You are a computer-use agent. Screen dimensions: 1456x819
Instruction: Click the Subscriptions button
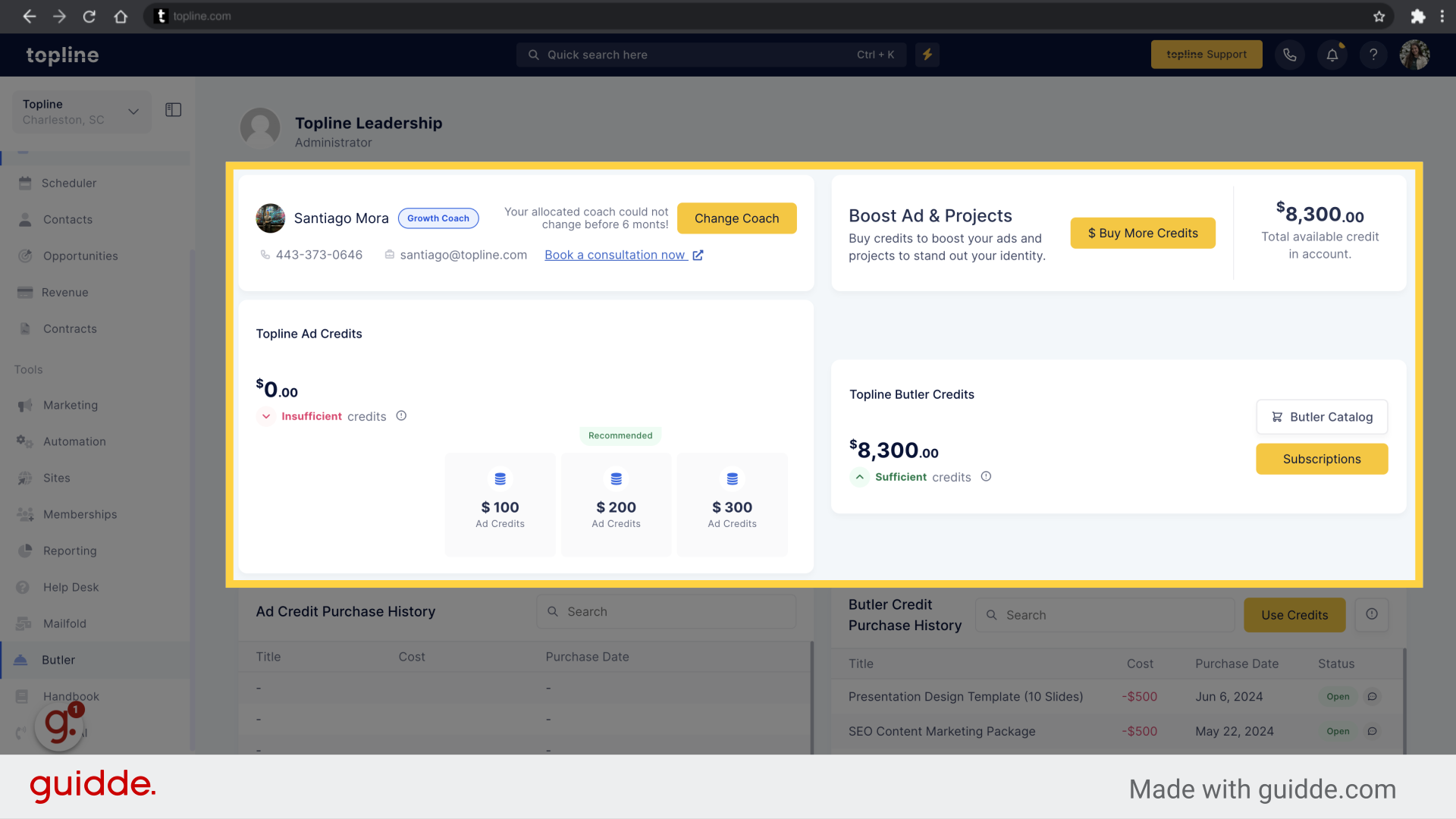(x=1322, y=459)
